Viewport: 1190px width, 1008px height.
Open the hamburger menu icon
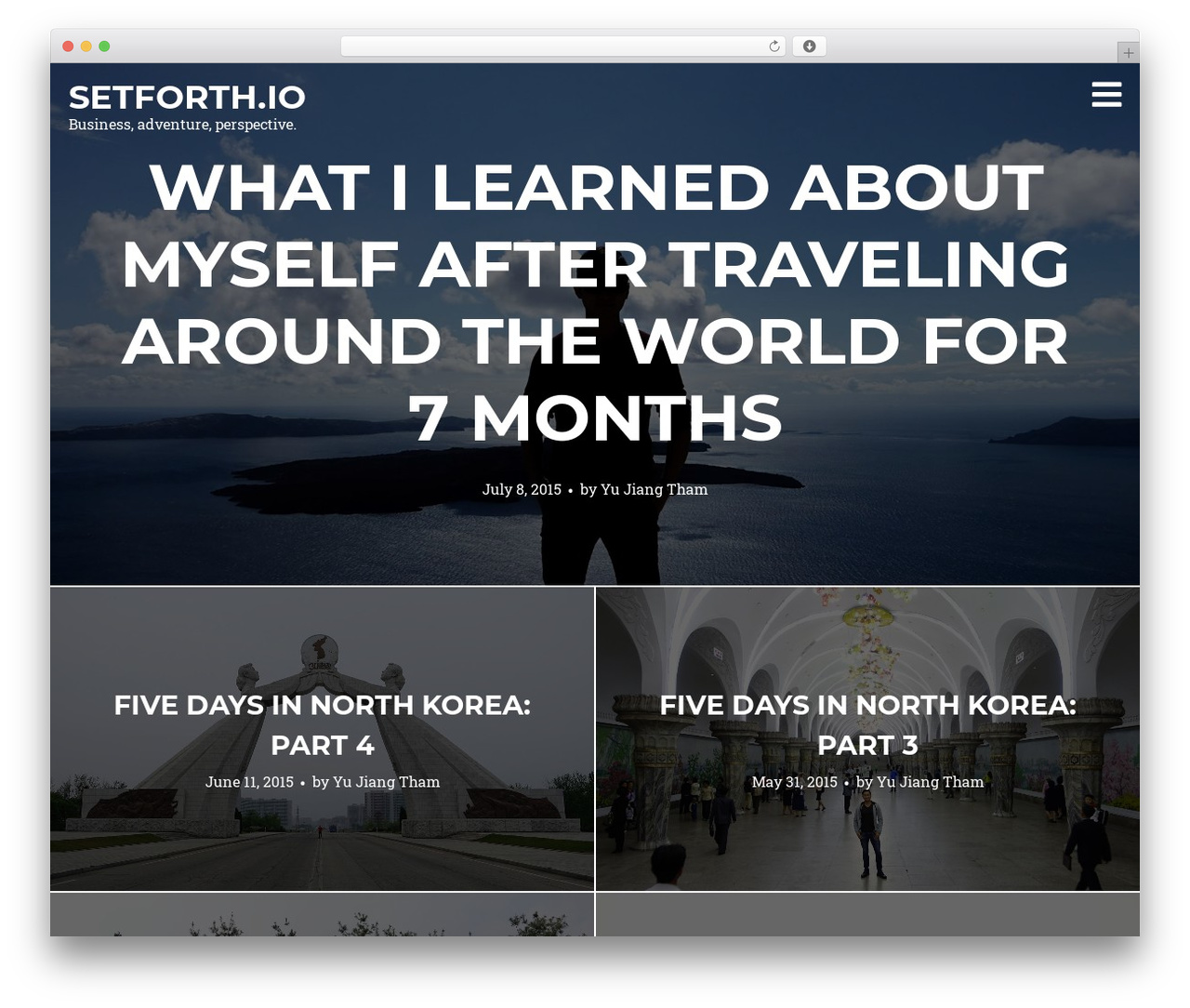tap(1106, 94)
